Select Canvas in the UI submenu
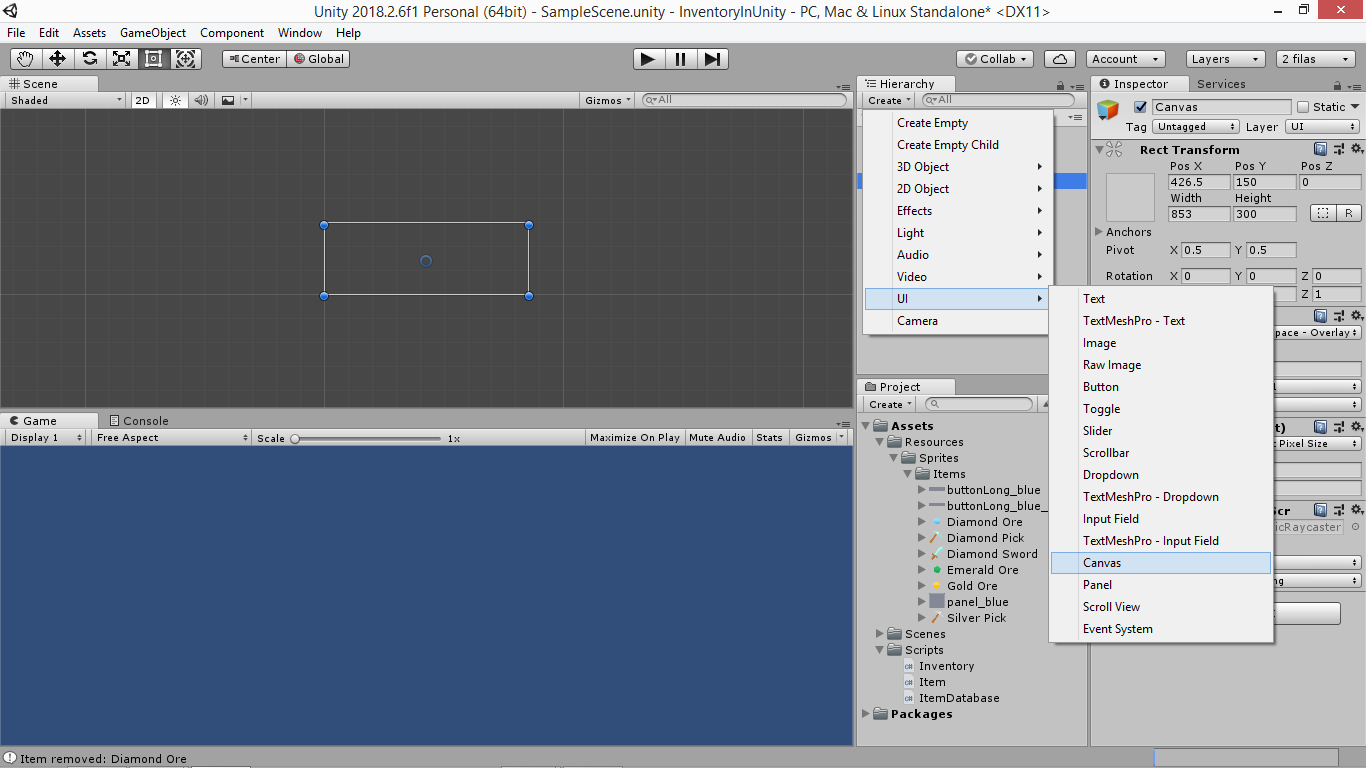Screen dimensions: 1366x768 (1161, 563)
